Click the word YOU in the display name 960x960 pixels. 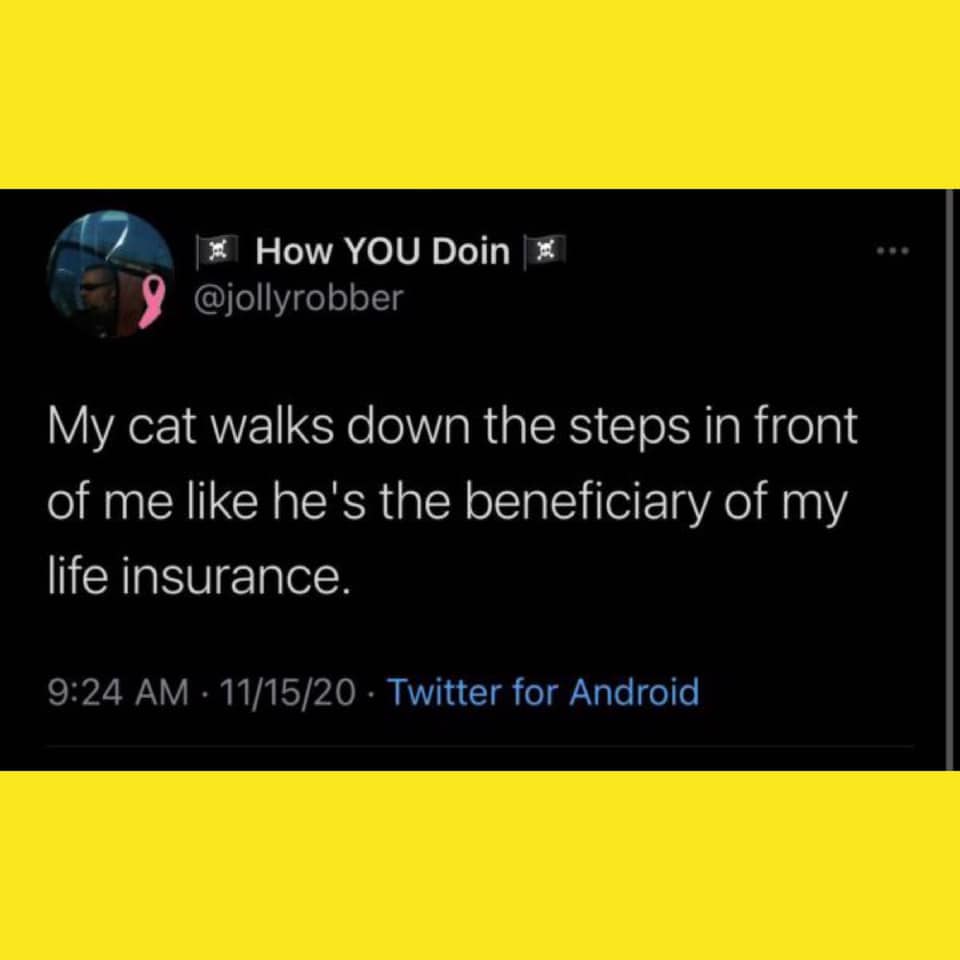pos(383,251)
